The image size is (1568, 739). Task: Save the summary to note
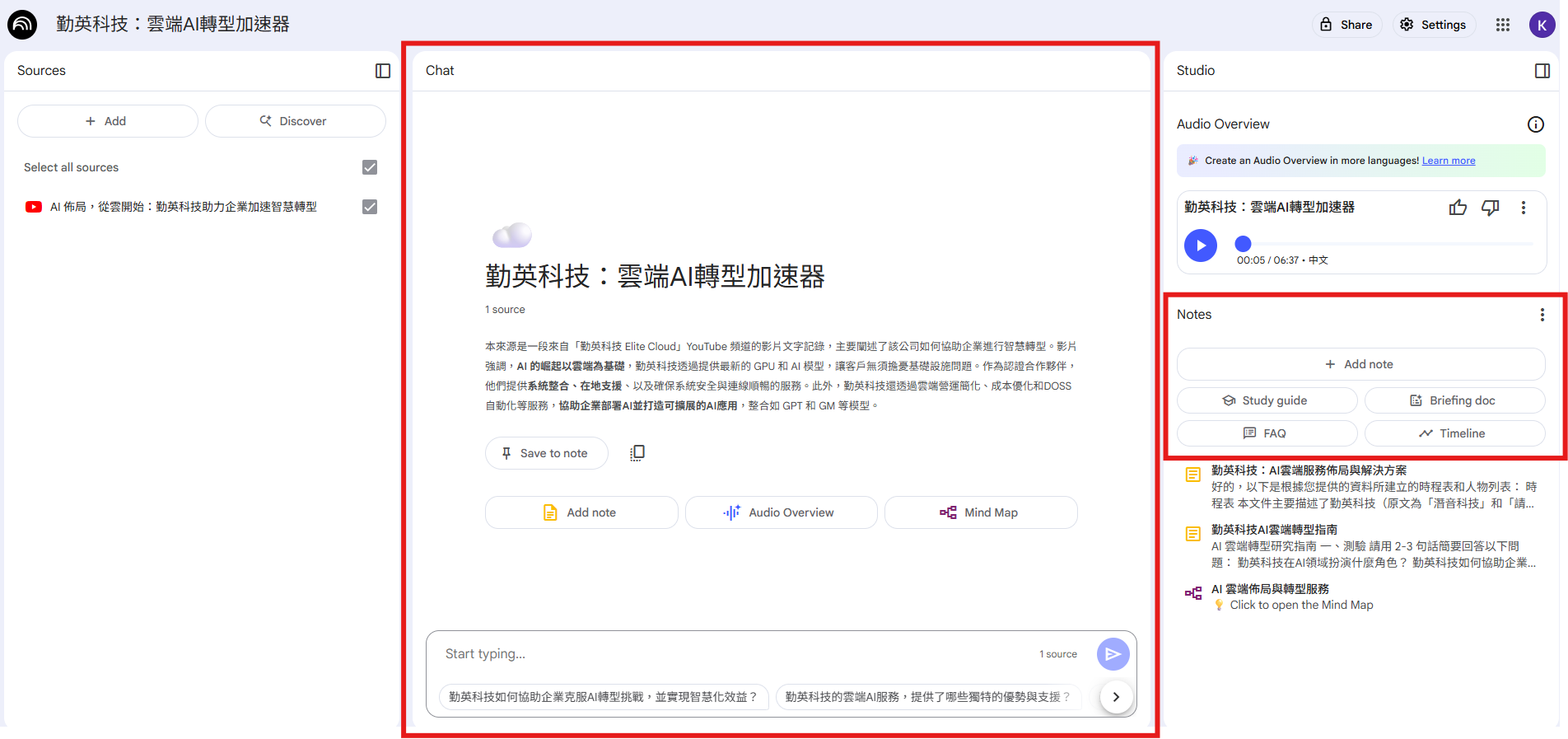[x=546, y=453]
